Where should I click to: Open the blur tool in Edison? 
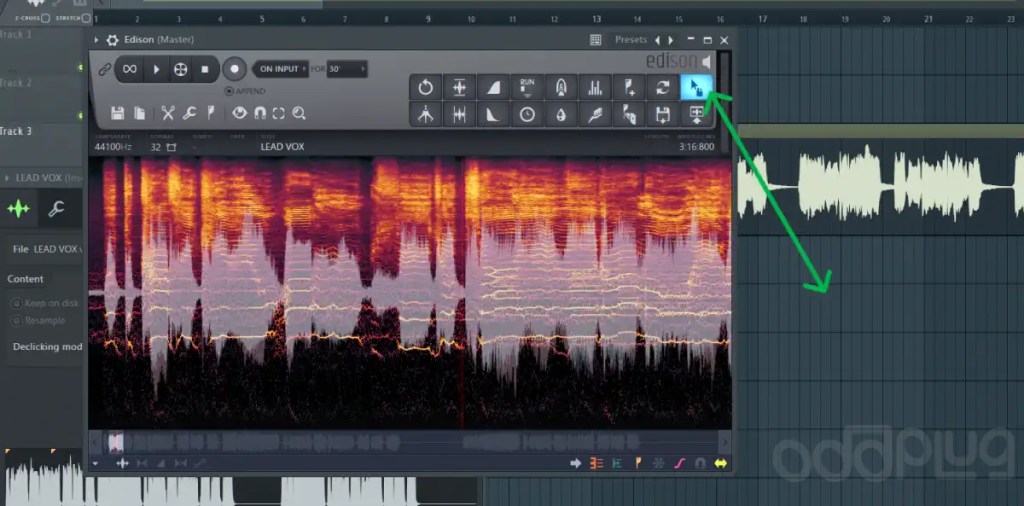[x=561, y=87]
